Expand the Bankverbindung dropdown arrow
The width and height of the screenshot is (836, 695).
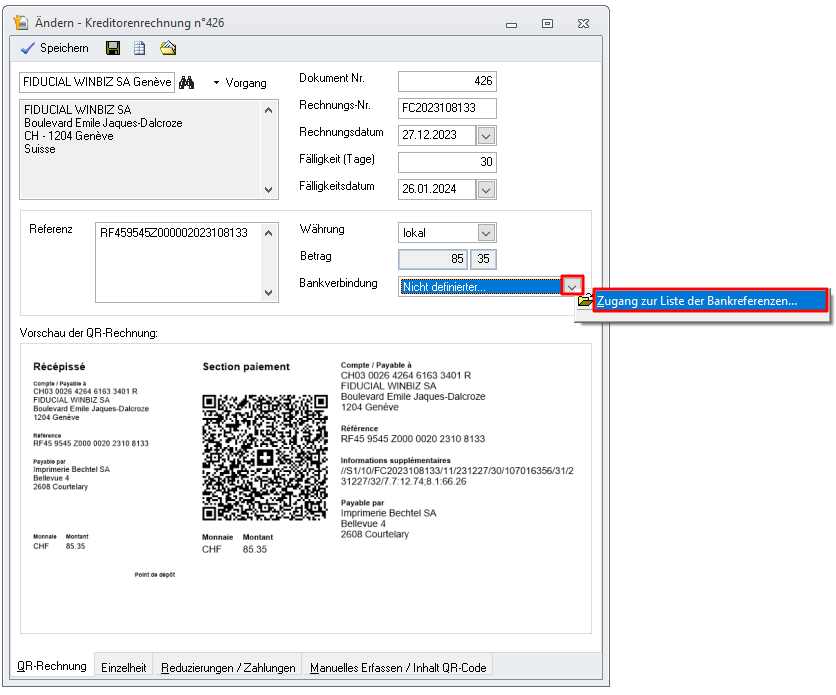[572, 286]
